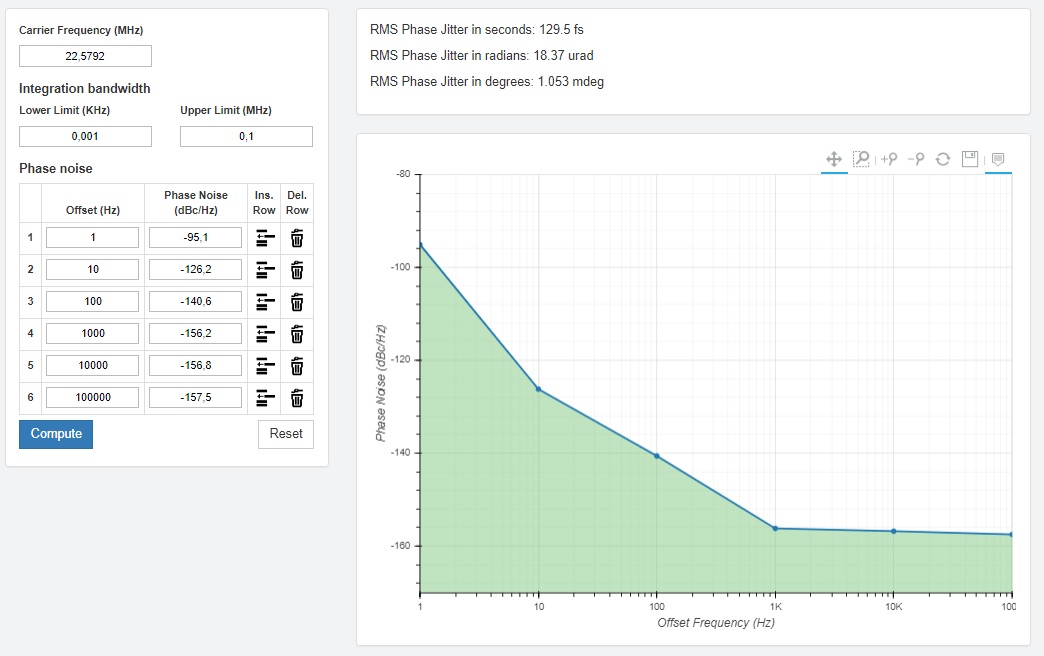Screen dimensions: 1044x656
Task: Delete phase noise row 2 with trash icon
Action: (297, 270)
